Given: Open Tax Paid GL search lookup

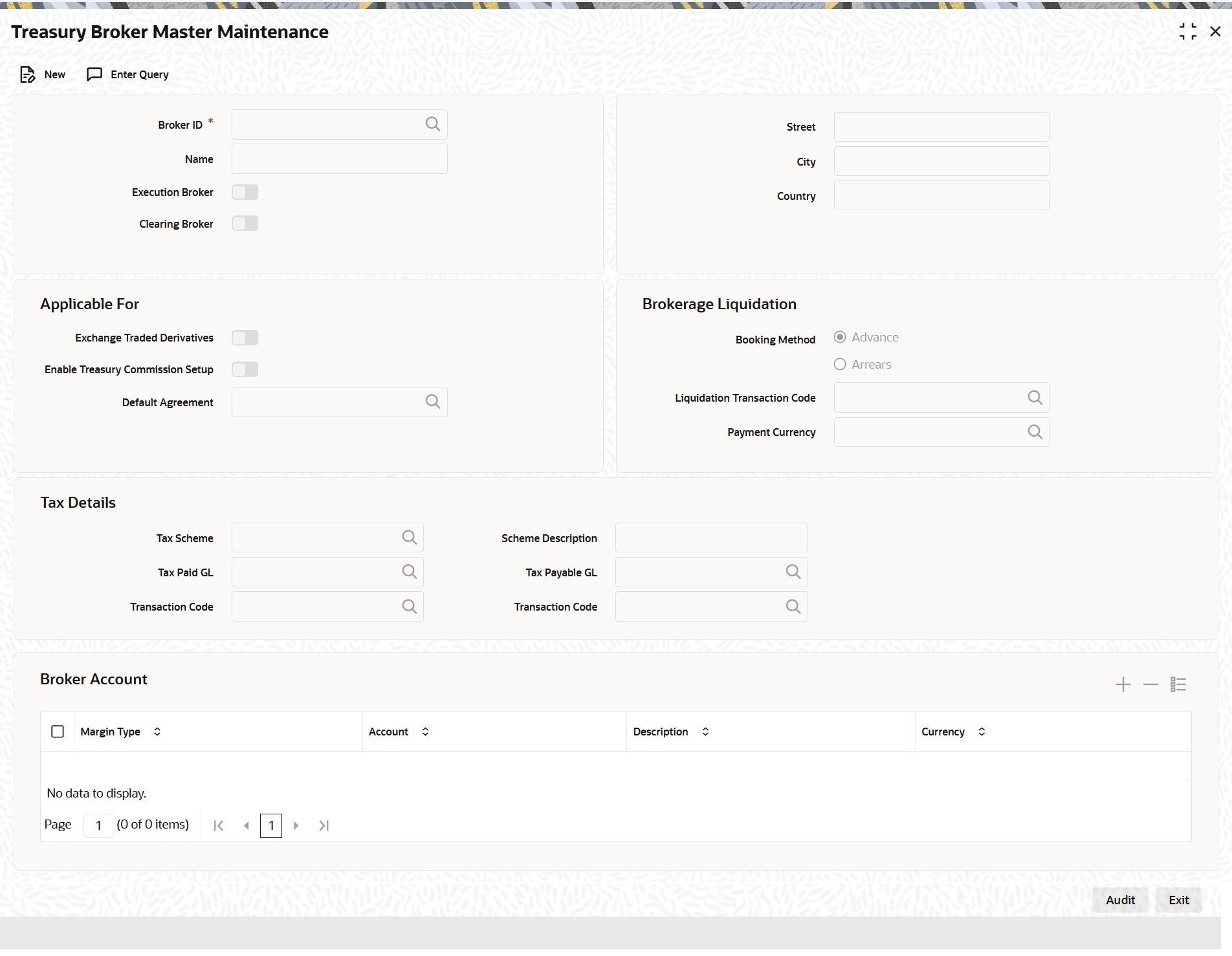Looking at the screenshot, I should (x=410, y=572).
